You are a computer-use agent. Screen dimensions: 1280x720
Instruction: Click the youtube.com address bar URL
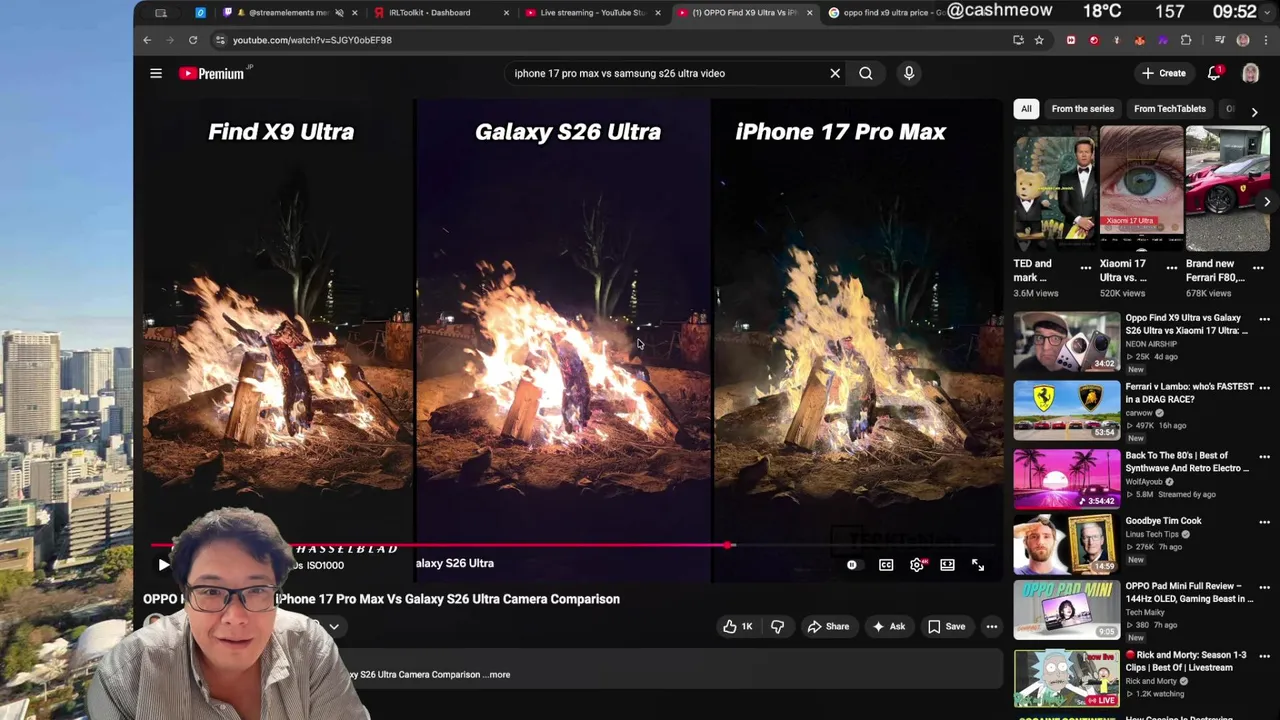(312, 40)
